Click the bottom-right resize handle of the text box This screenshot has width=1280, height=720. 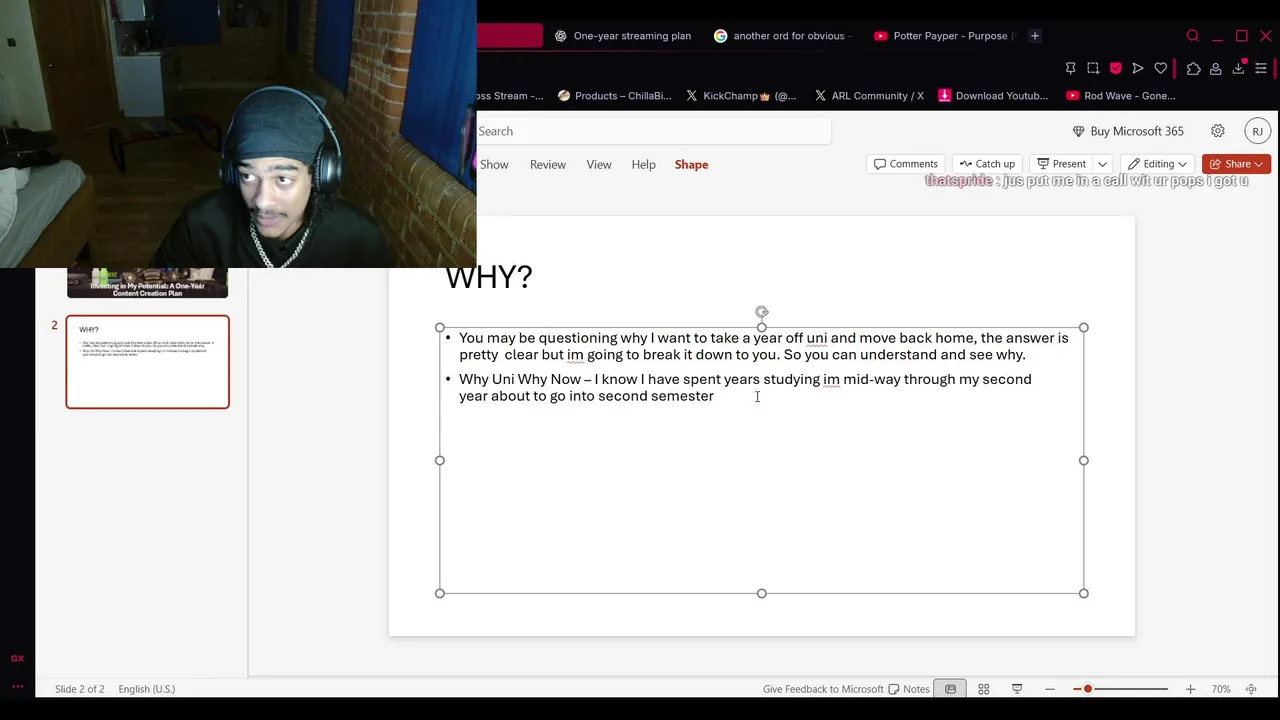coord(1084,593)
